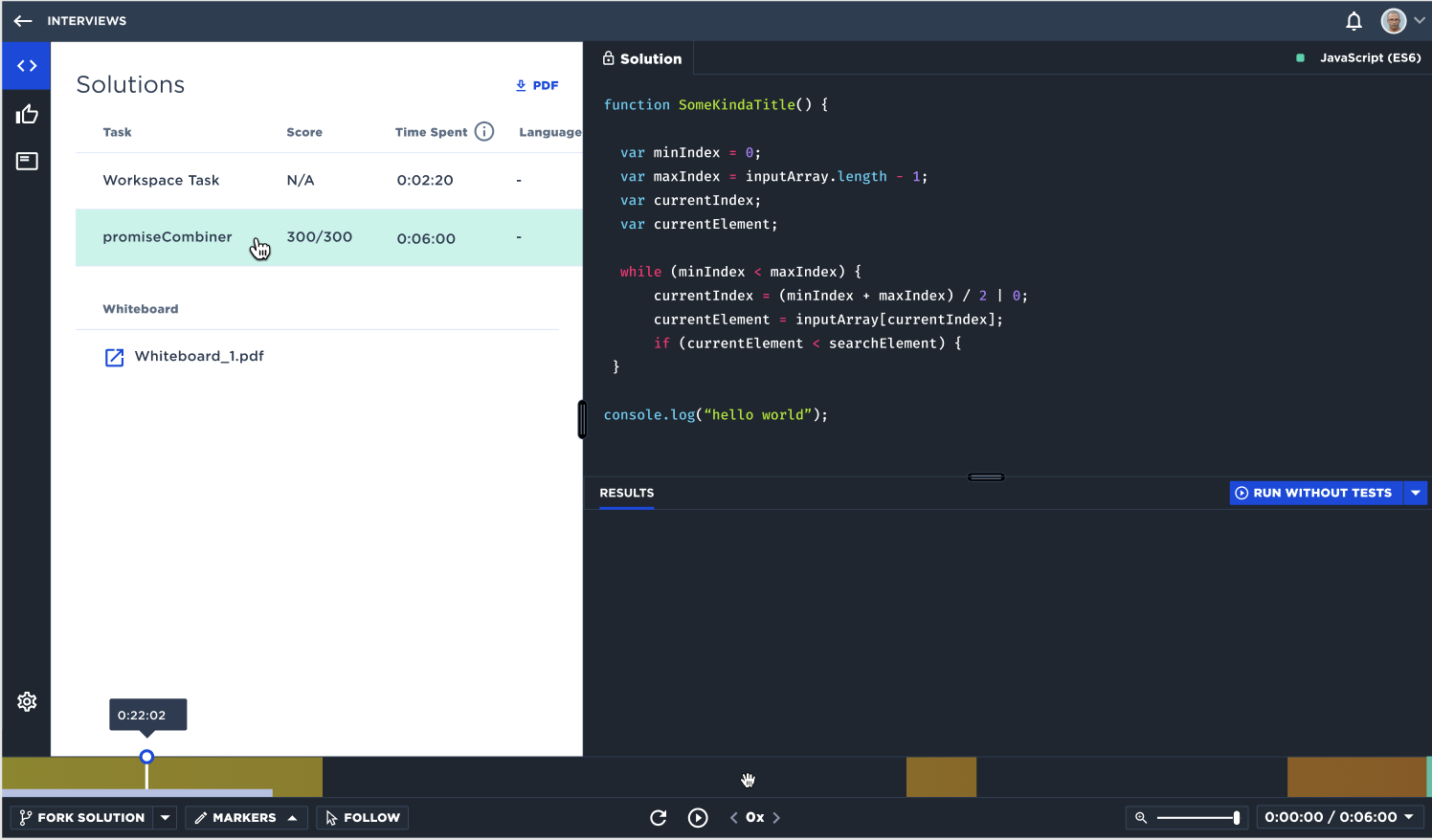Screen dimensions: 1432x840
Task: Click the replay restart icon
Action: pyautogui.click(x=659, y=818)
